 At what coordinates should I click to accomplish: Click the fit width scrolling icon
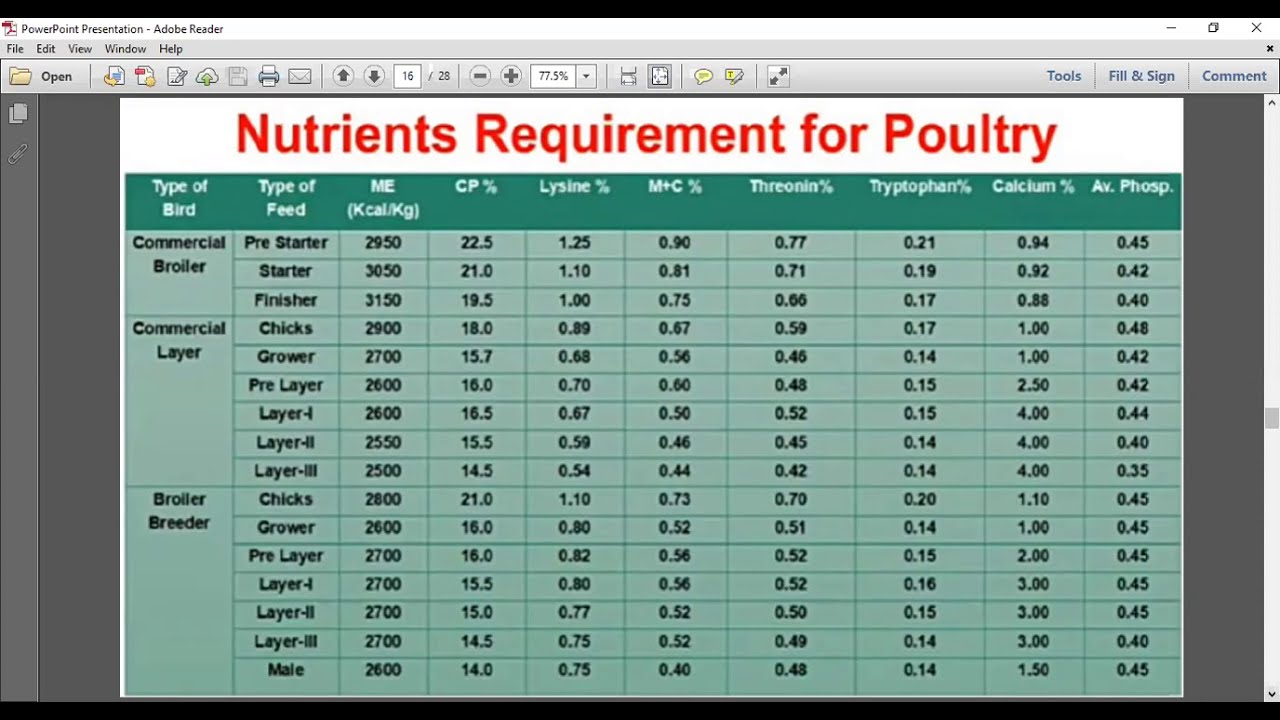[x=628, y=76]
